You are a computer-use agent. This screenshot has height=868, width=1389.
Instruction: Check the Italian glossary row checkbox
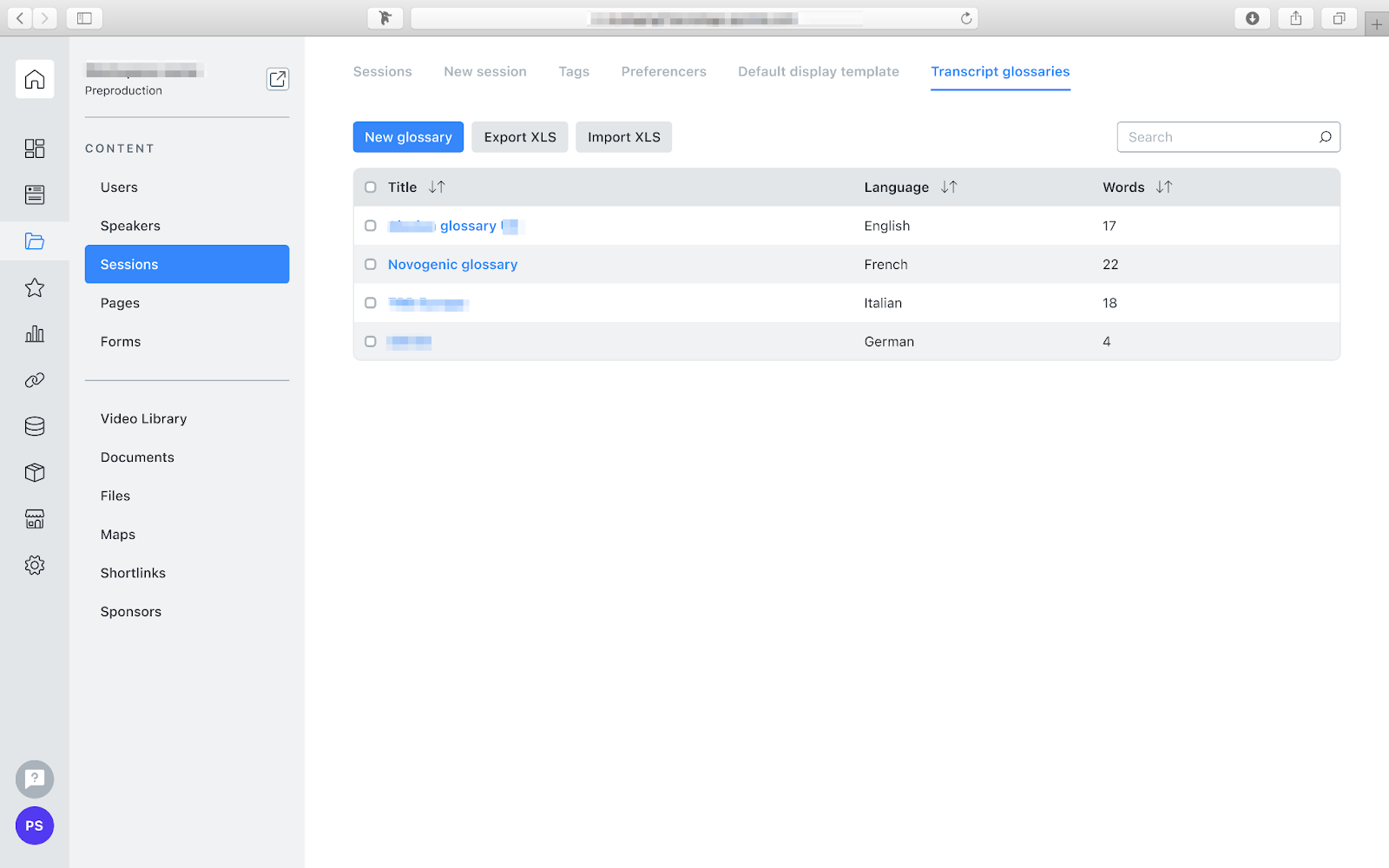(x=371, y=303)
